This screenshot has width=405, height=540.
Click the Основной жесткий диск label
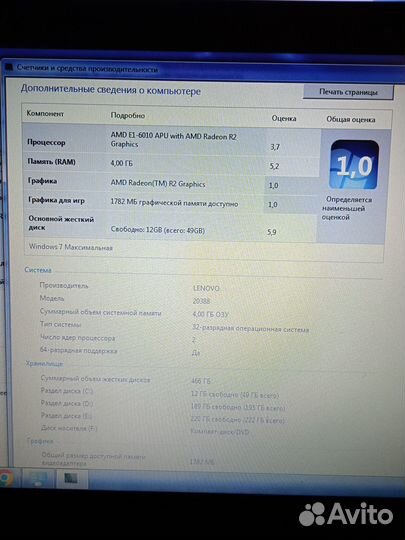coord(61,223)
